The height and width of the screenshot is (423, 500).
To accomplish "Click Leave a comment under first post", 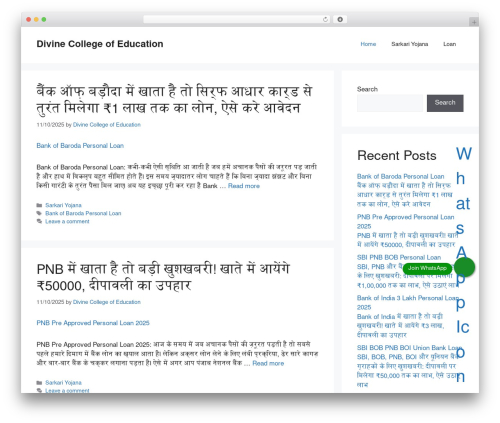I will point(67,221).
